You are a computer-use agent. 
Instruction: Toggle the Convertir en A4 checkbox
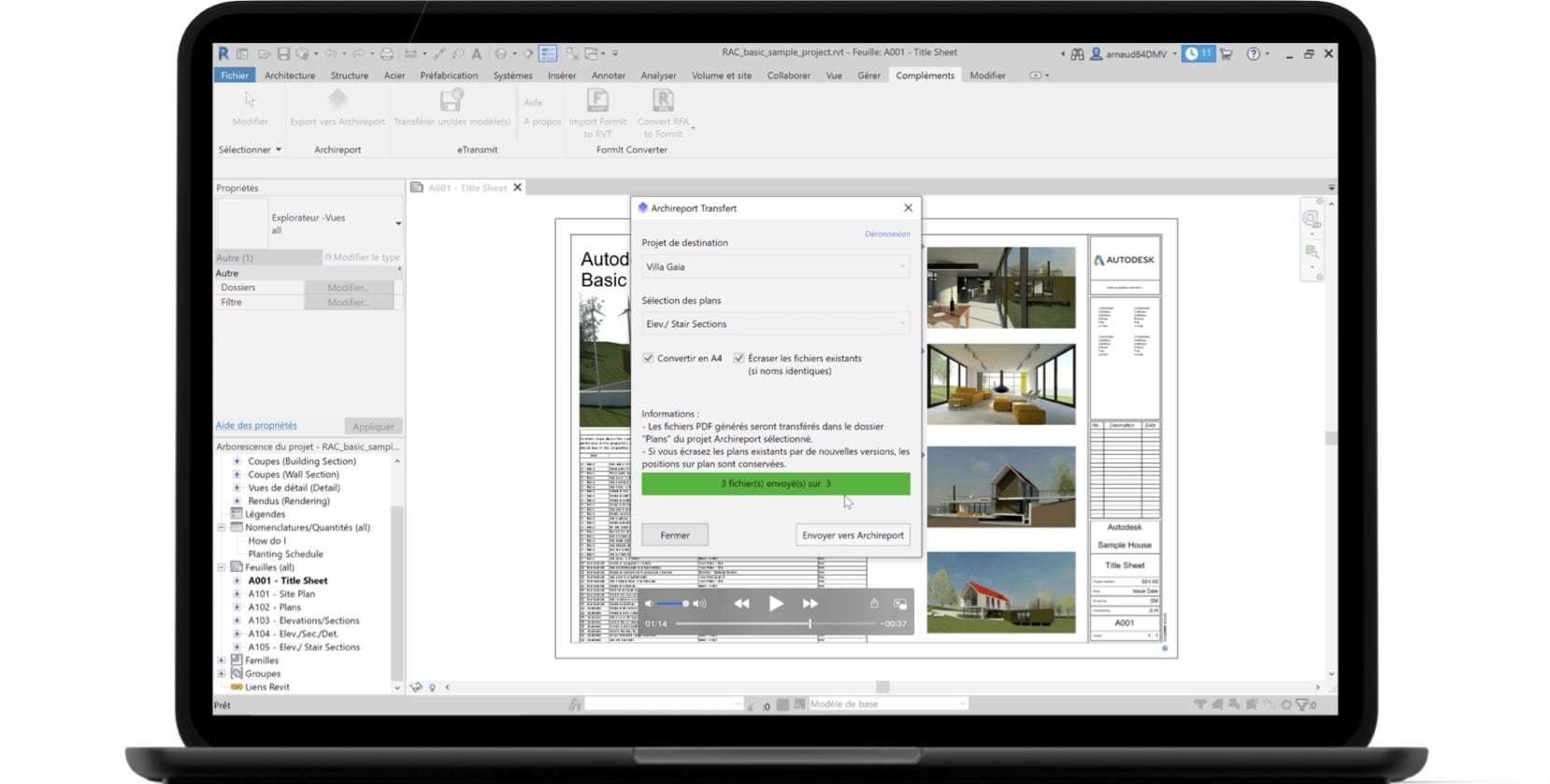coord(648,358)
